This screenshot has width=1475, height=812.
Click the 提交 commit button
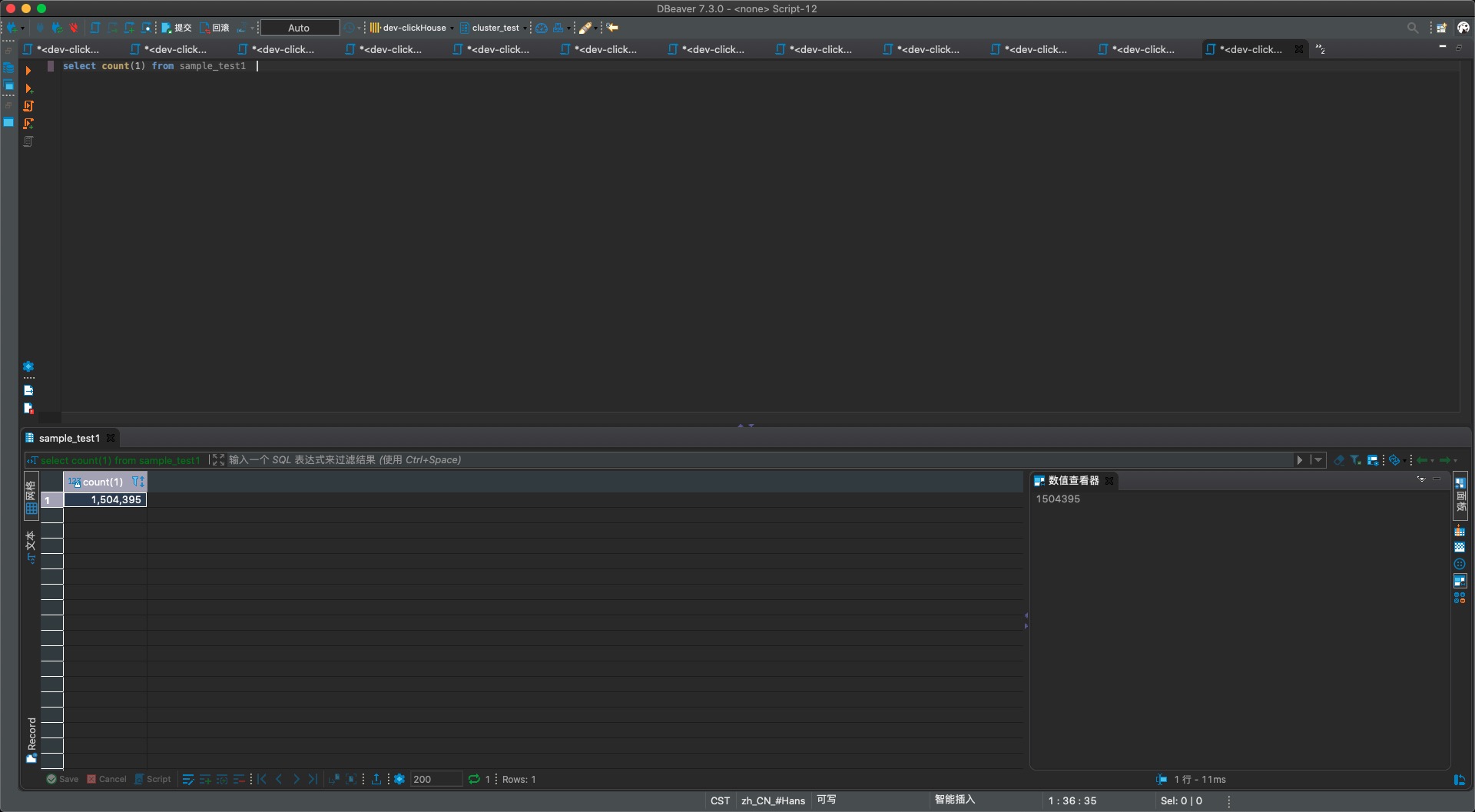pyautogui.click(x=177, y=28)
